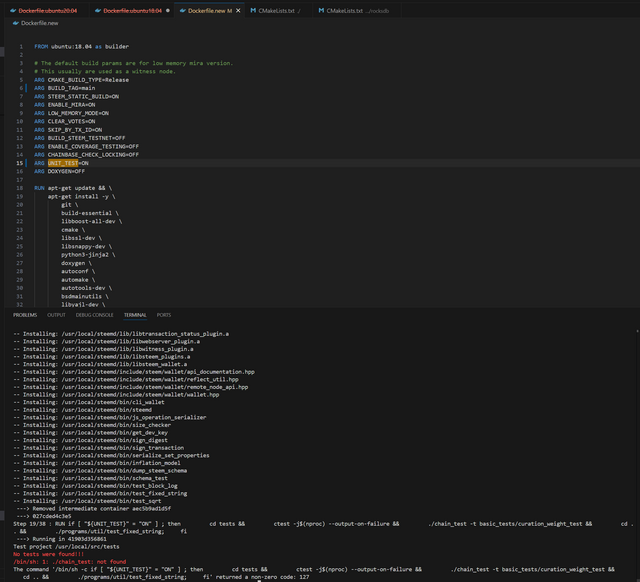Click highlighted UNIT_TEST text on line 15
Screen dimensions: 640x582
[x=63, y=163]
